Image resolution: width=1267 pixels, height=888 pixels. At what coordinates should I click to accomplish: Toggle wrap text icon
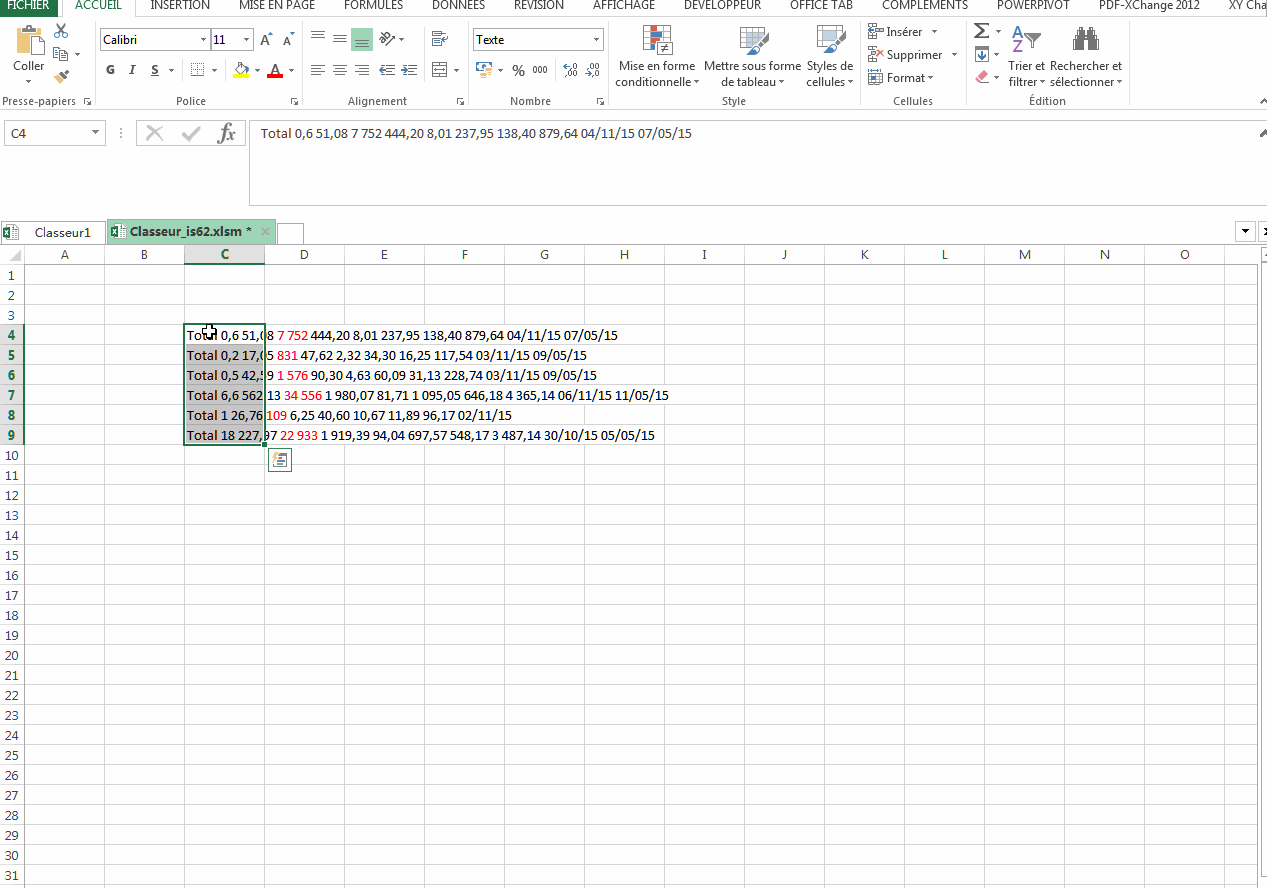pyautogui.click(x=439, y=39)
